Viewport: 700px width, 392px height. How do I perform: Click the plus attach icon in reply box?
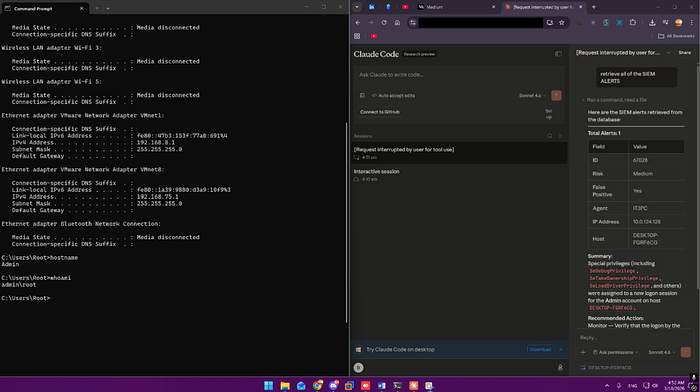tap(583, 352)
